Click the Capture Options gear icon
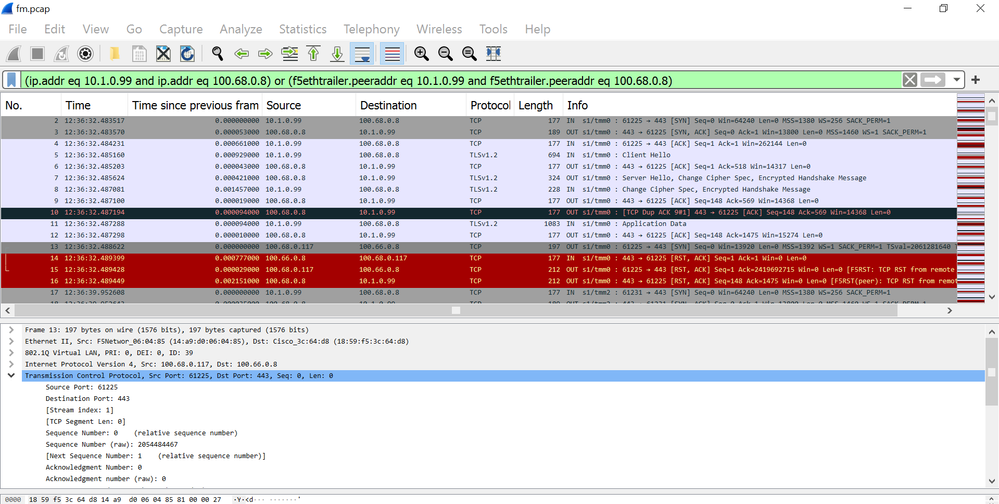Screen dimensions: 999x504 click(86, 54)
